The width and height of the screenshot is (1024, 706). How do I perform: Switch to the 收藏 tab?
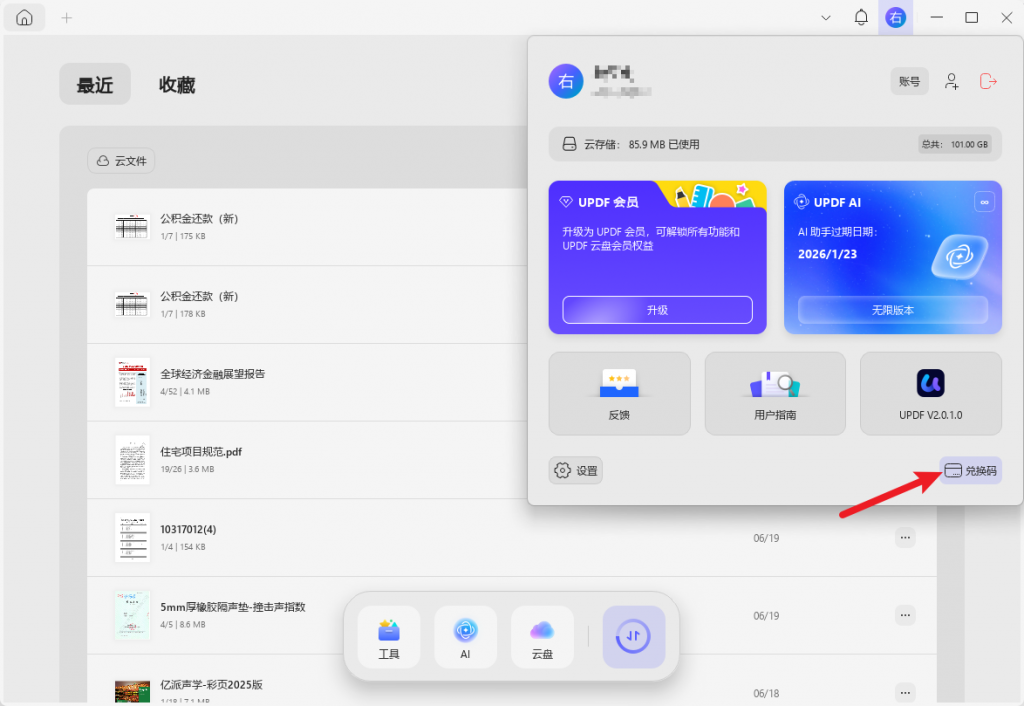point(177,84)
